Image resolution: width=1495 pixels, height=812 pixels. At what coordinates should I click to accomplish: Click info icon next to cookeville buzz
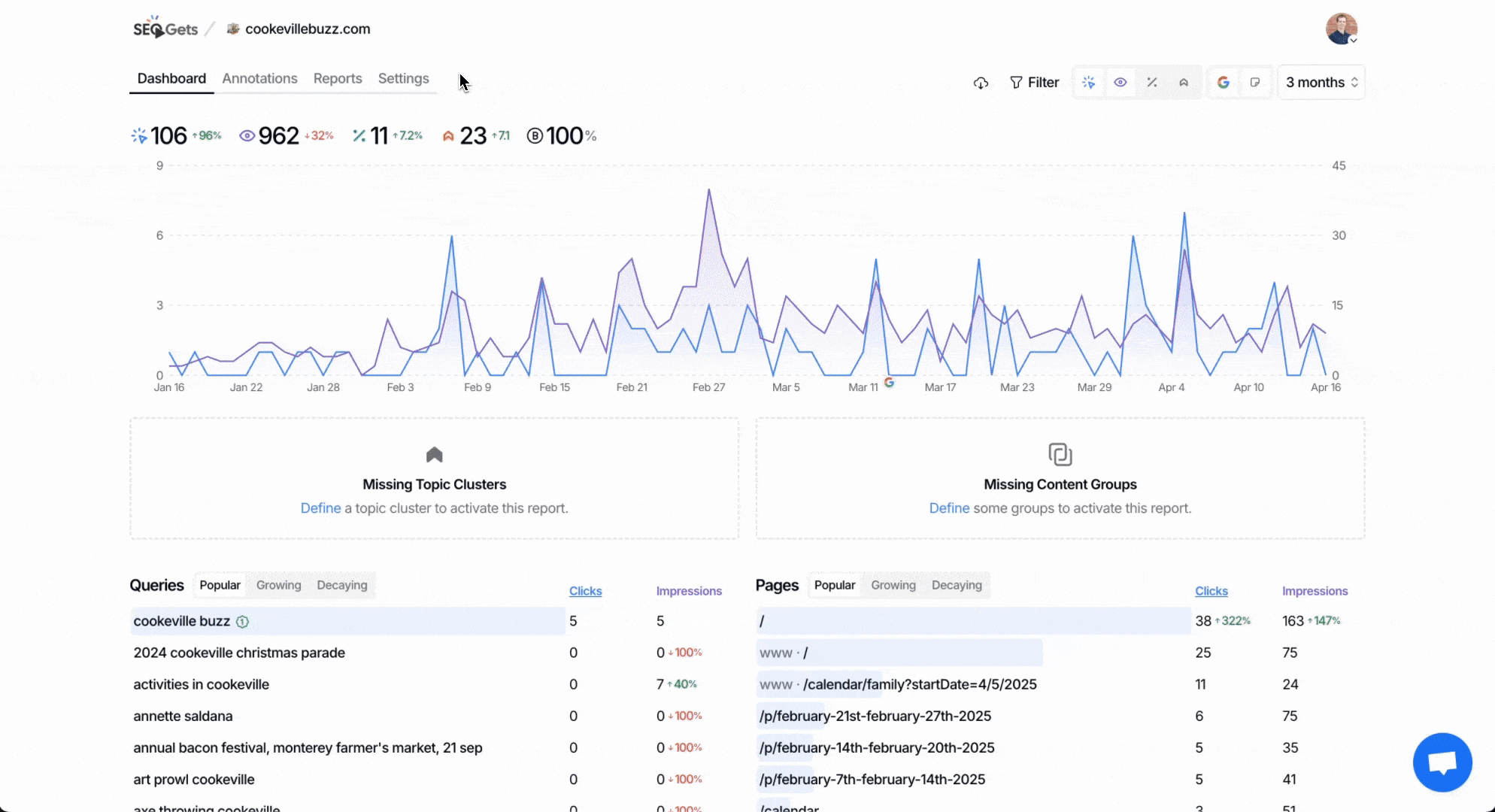click(x=242, y=622)
